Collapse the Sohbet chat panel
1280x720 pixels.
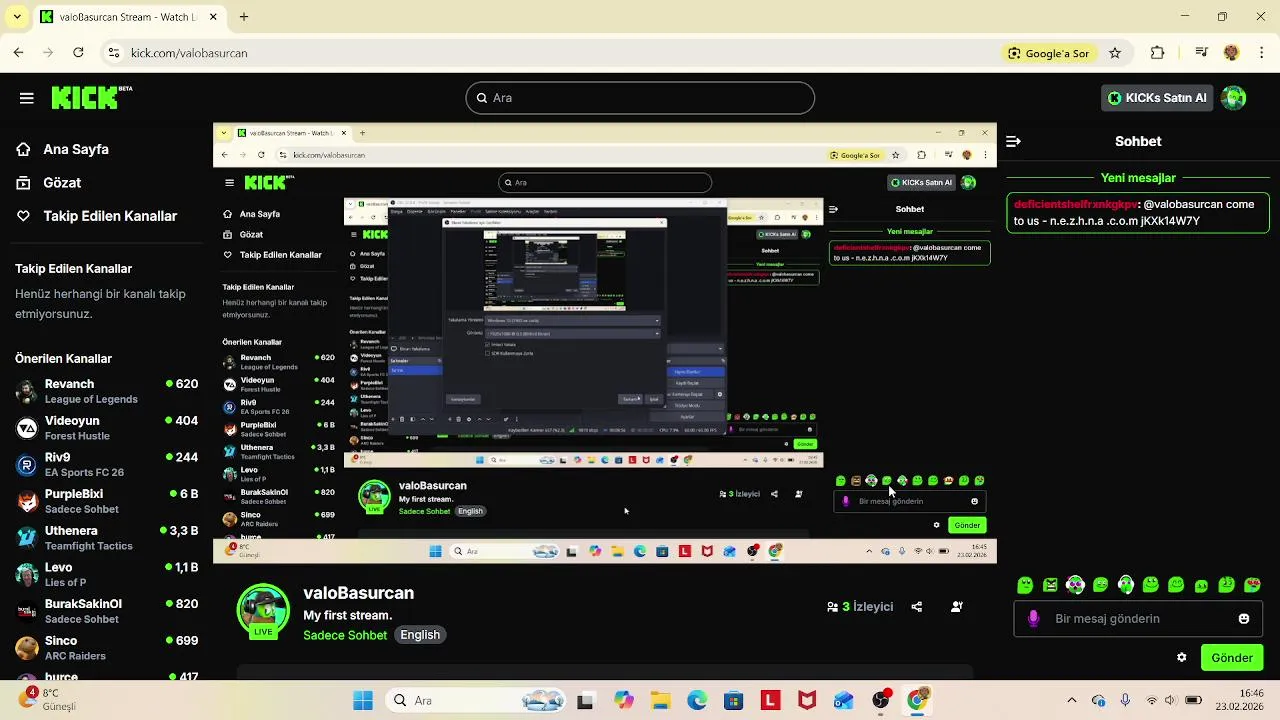click(x=1013, y=142)
